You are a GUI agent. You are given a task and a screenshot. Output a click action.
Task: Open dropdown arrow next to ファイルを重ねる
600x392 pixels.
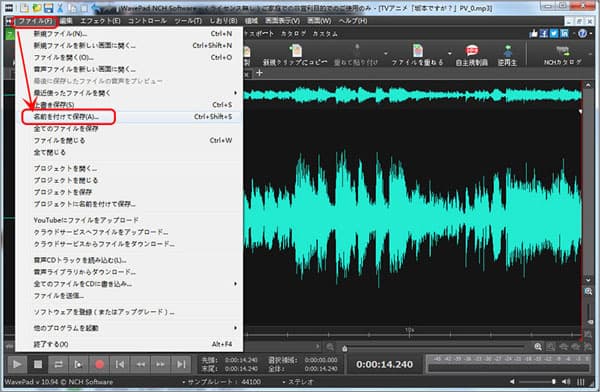(450, 54)
